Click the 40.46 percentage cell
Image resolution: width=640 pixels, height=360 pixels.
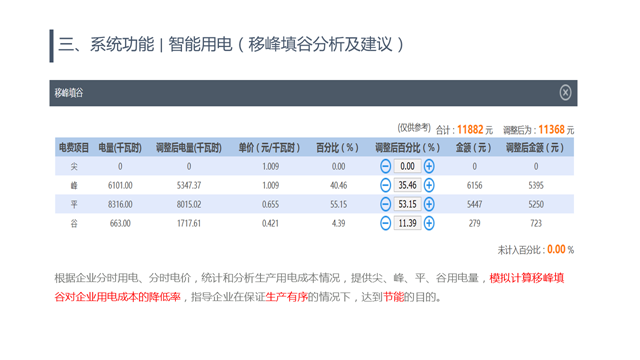(x=339, y=186)
